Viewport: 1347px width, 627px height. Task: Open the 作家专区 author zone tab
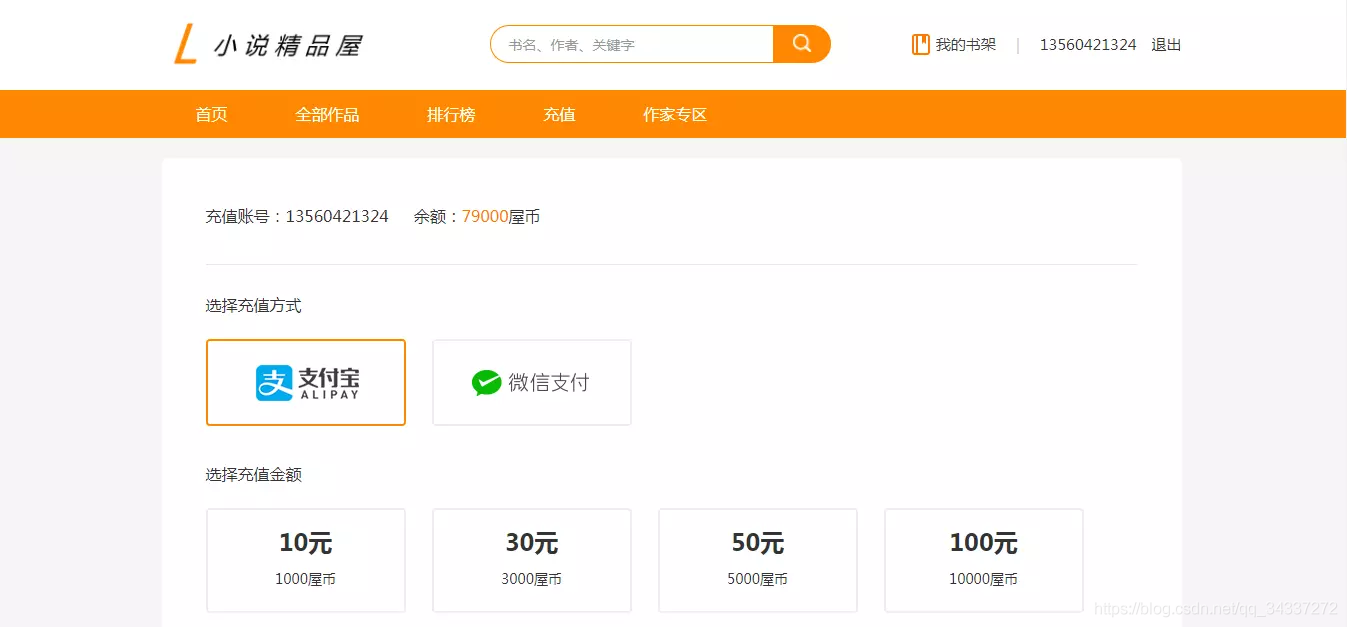click(x=675, y=115)
